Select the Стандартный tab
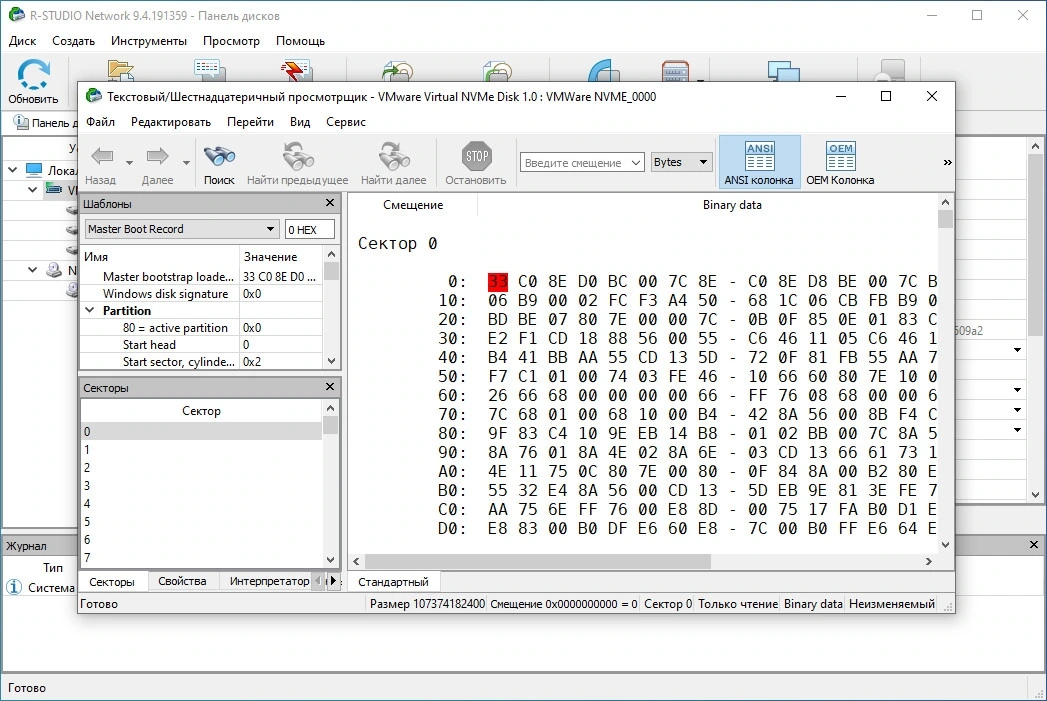Image resolution: width=1047 pixels, height=701 pixels. coord(393,581)
